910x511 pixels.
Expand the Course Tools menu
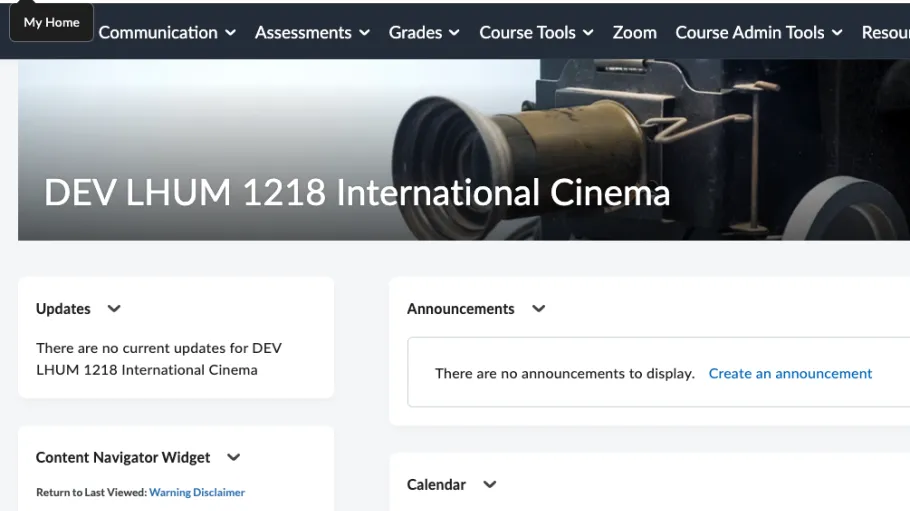coord(536,32)
